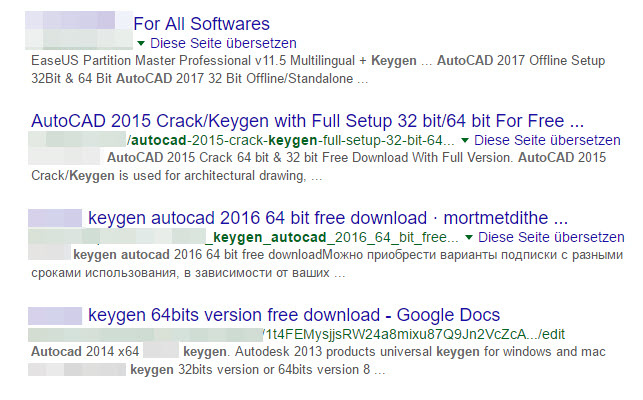Click the green URL '_keygen_autocad_2016_64_bit_free...'

click(332, 238)
